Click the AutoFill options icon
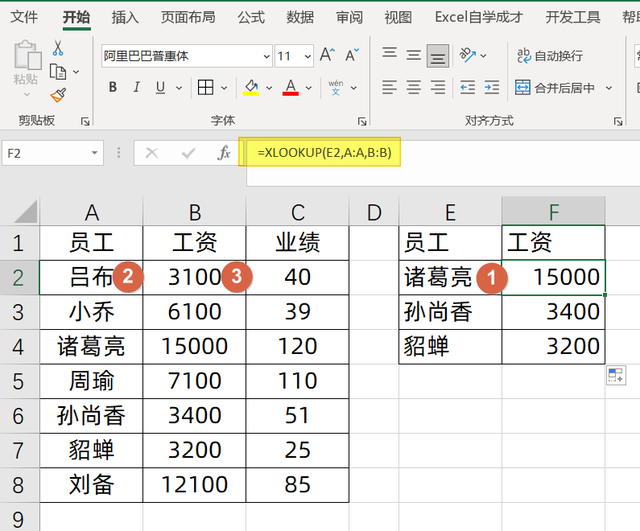 [616, 375]
